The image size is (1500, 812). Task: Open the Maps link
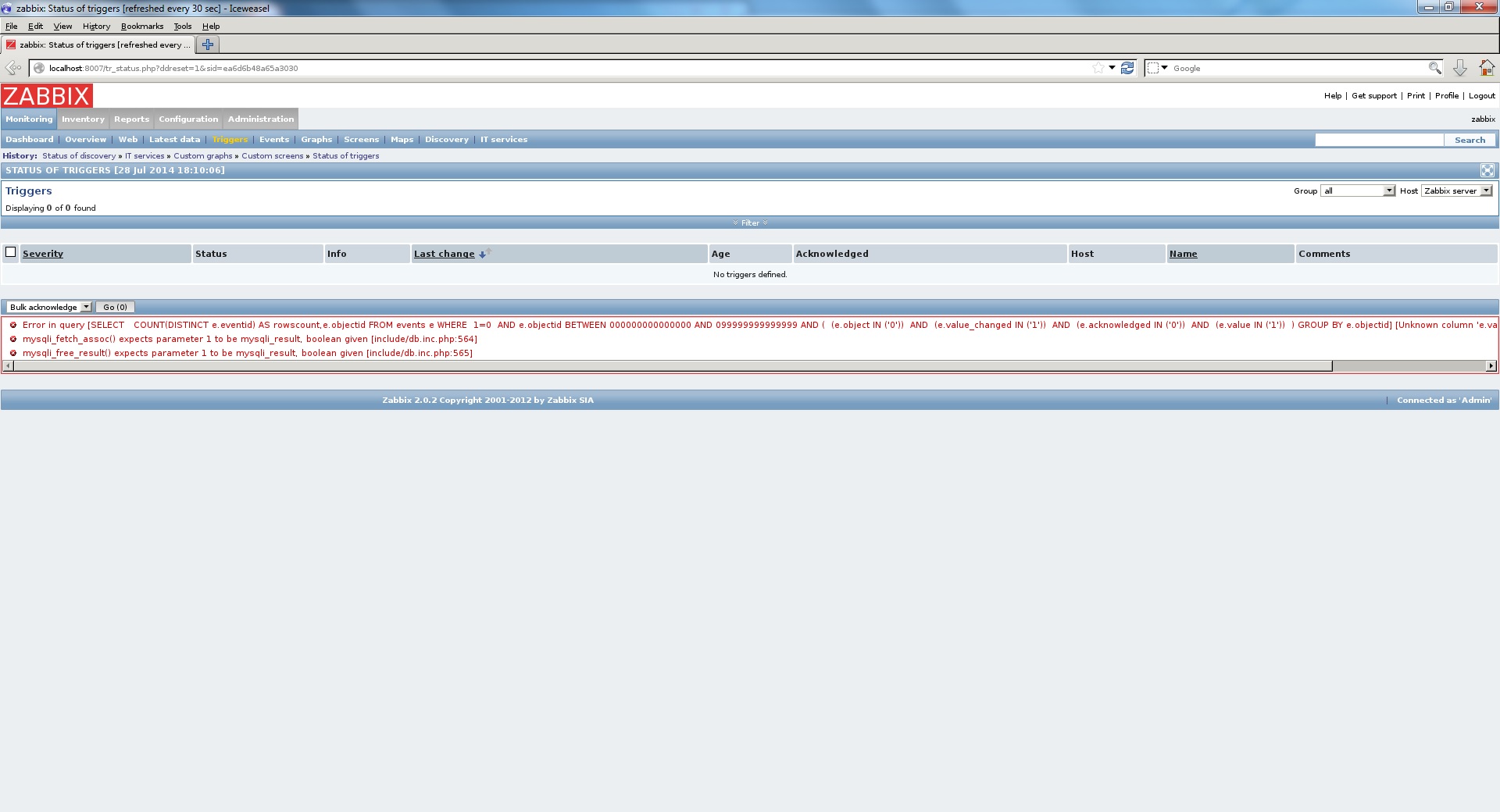point(402,140)
